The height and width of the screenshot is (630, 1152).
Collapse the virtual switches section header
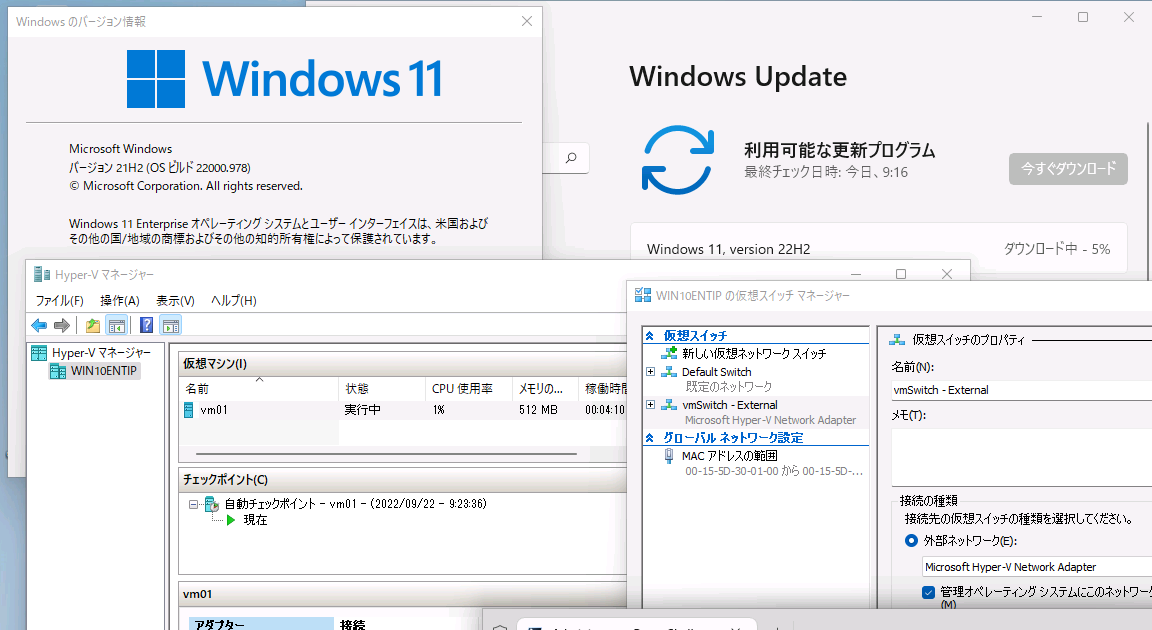[x=649, y=336]
